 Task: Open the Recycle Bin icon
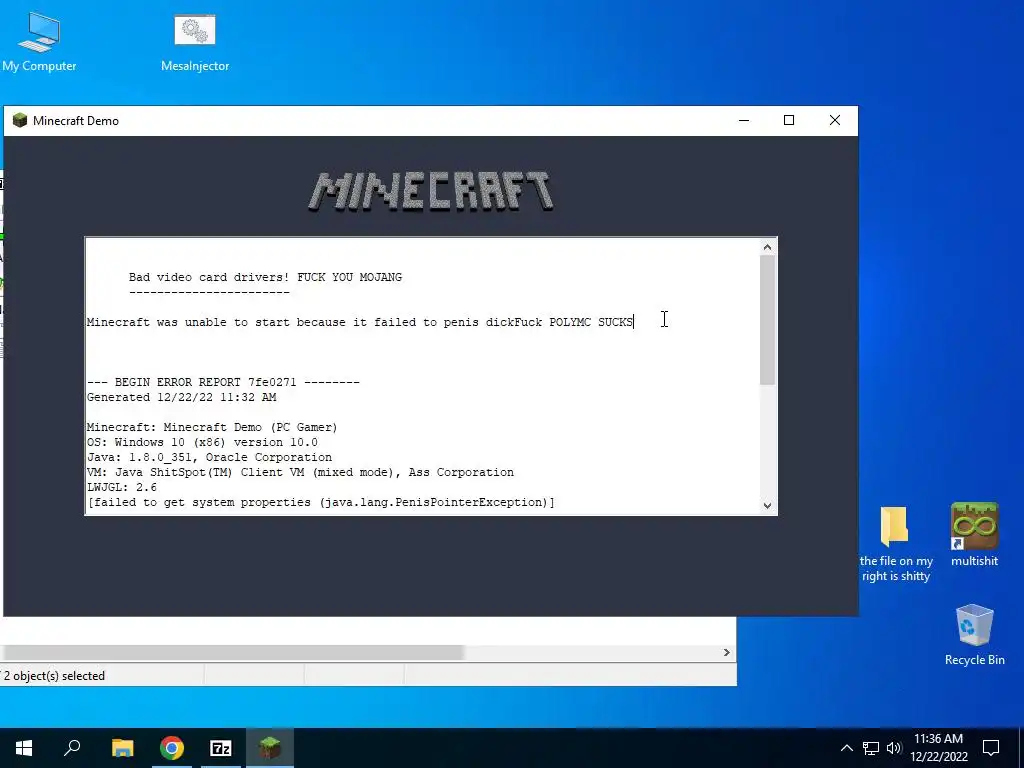[x=974, y=635]
